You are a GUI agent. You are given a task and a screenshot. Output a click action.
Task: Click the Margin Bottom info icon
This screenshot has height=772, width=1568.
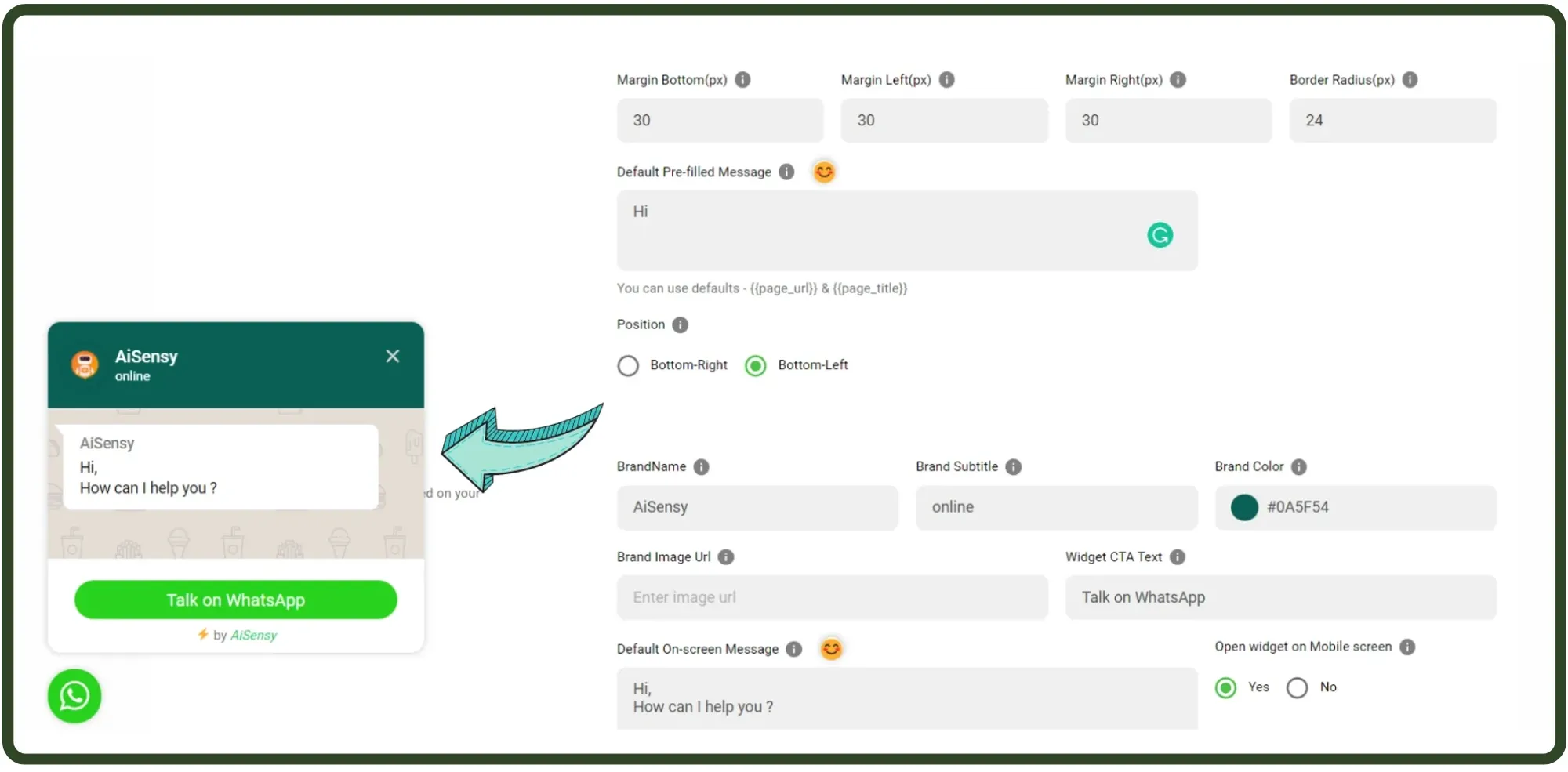pyautogui.click(x=742, y=80)
